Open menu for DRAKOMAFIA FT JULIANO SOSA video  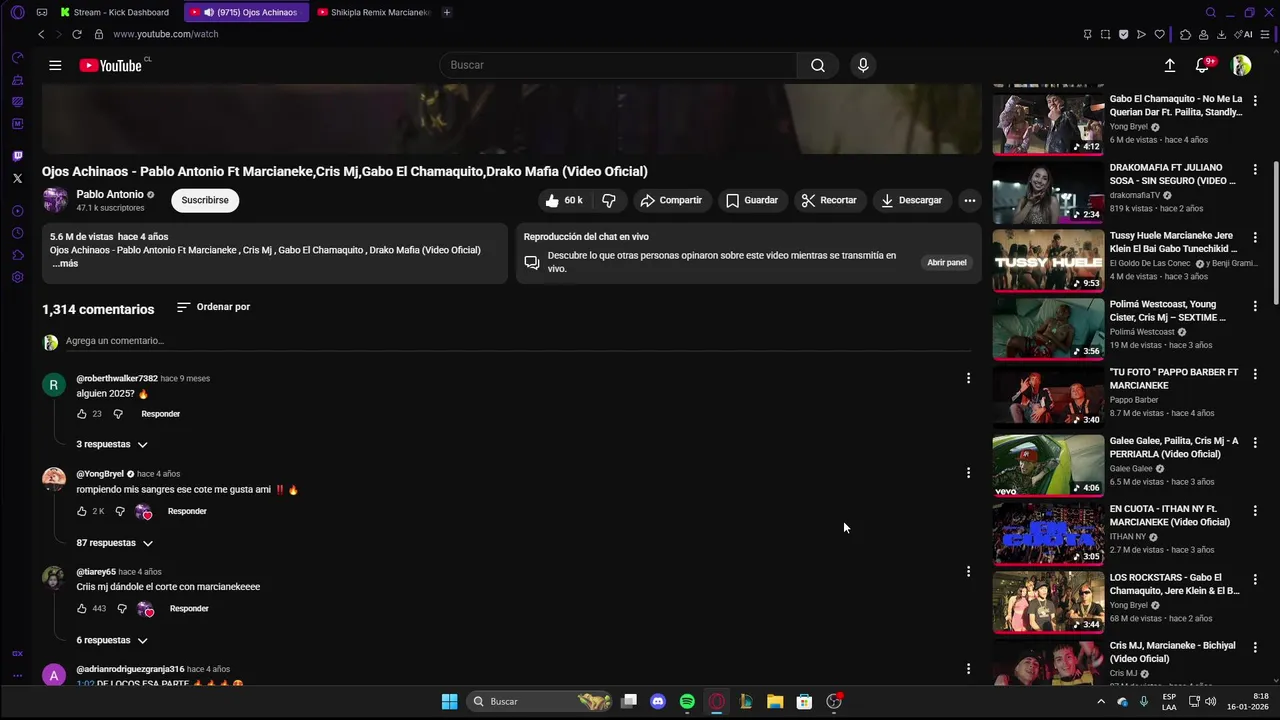click(x=1256, y=169)
